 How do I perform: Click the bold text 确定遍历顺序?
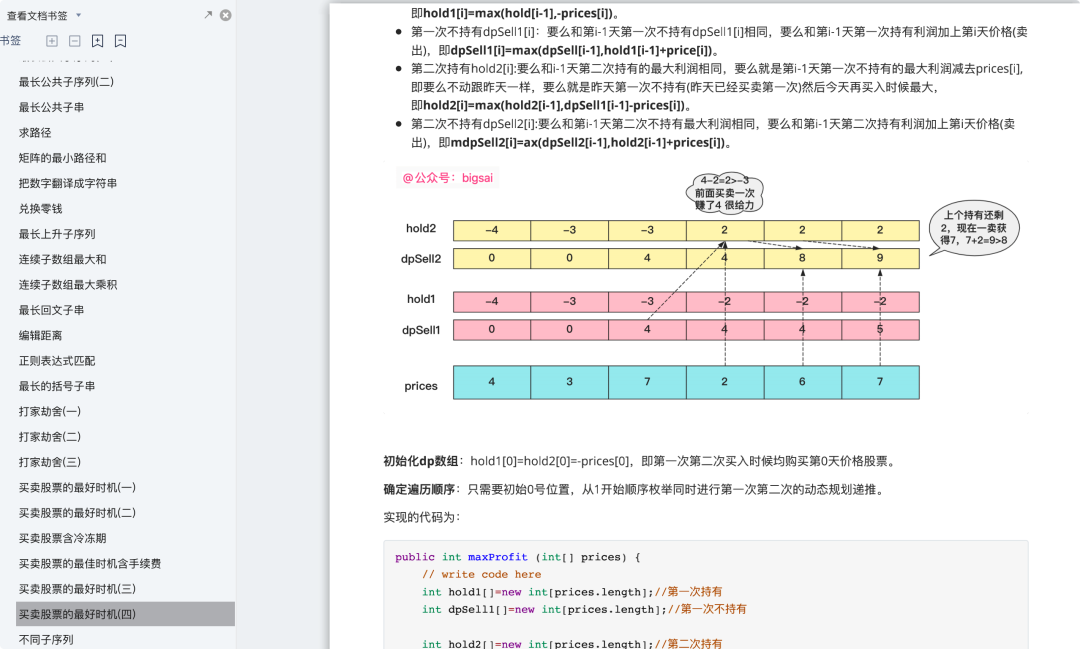419,490
